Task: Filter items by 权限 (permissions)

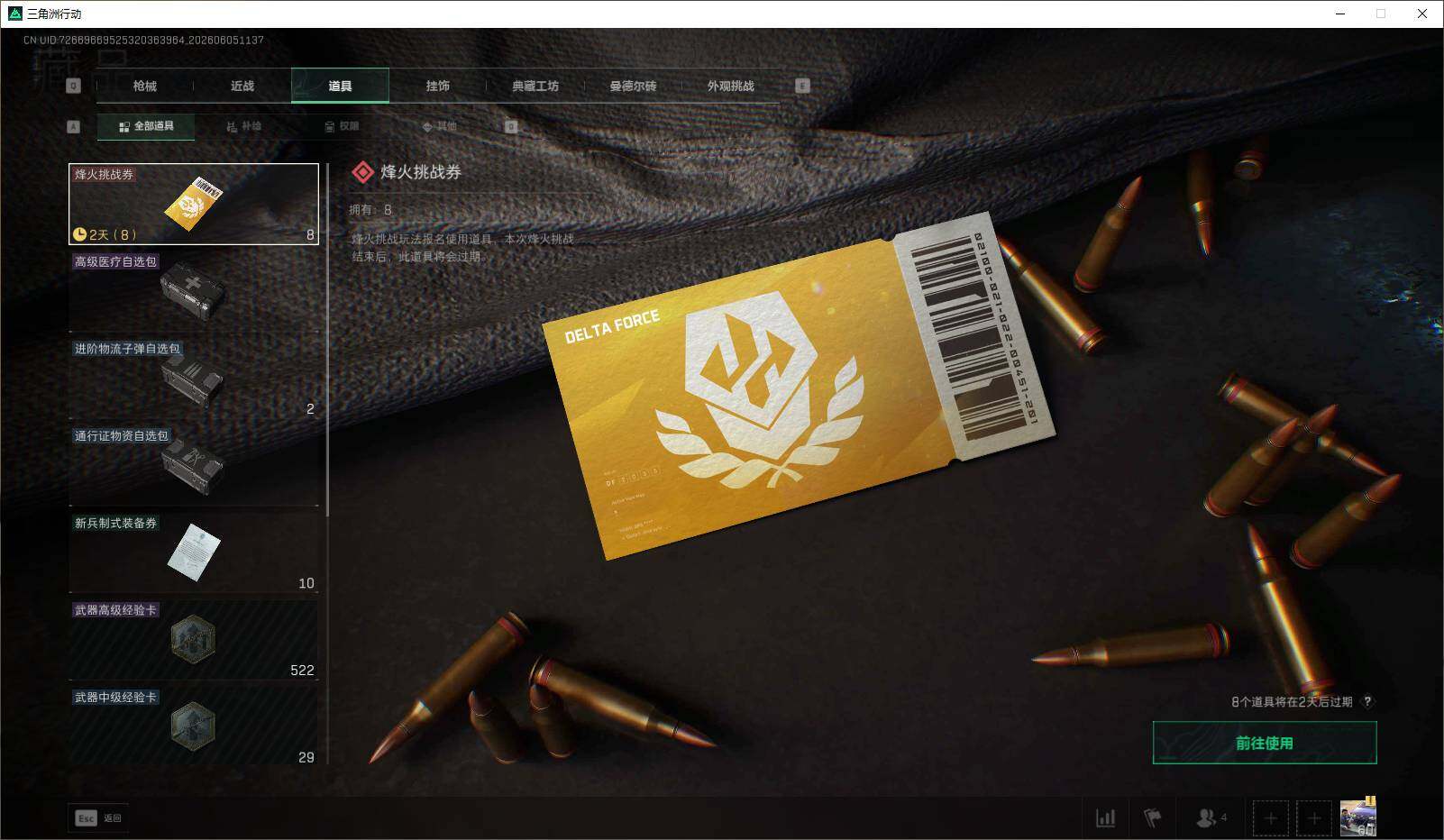Action: click(x=342, y=126)
